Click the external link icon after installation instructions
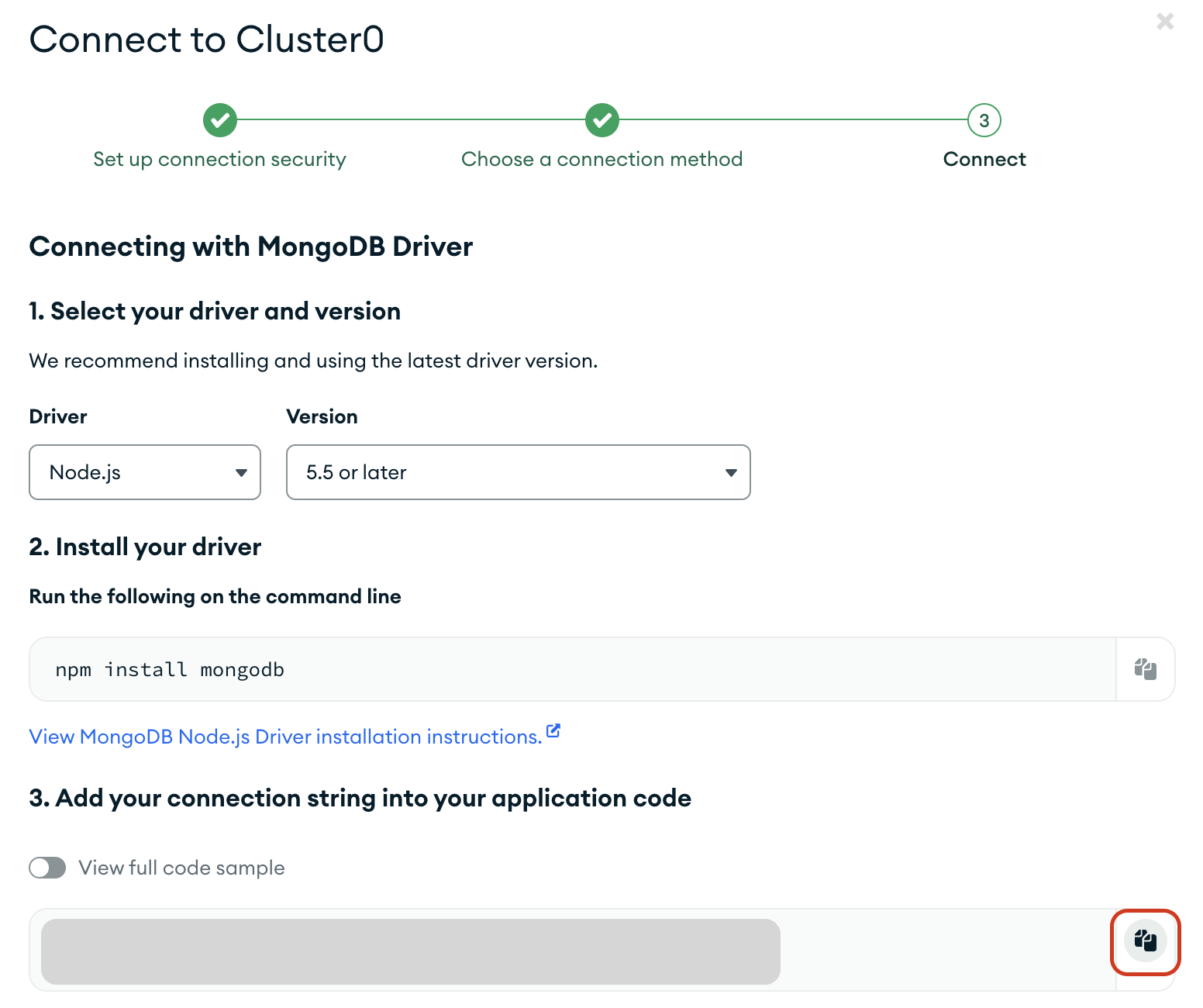This screenshot has height=1008, width=1203. pos(553,730)
